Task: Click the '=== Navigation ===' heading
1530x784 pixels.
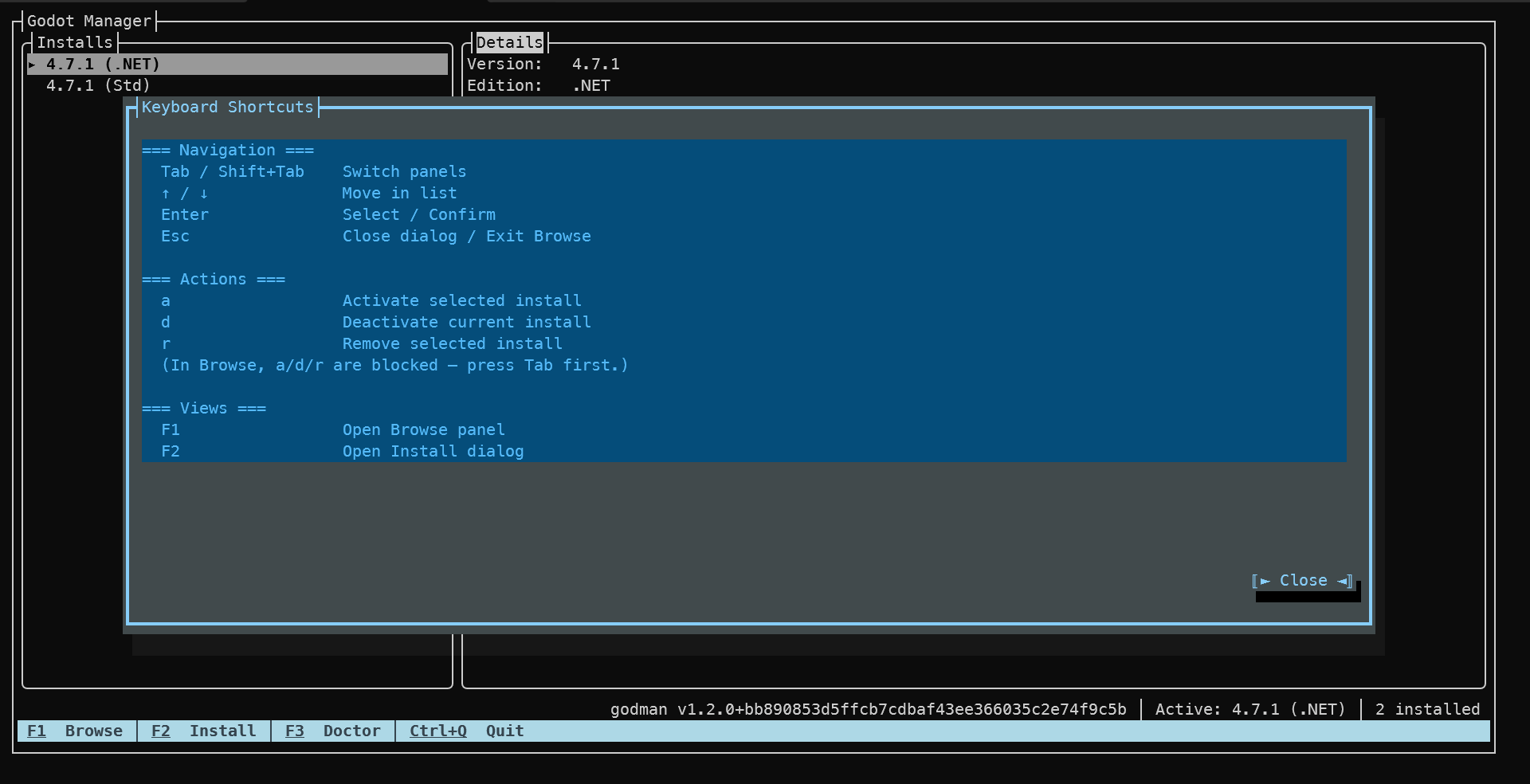Action: click(228, 151)
